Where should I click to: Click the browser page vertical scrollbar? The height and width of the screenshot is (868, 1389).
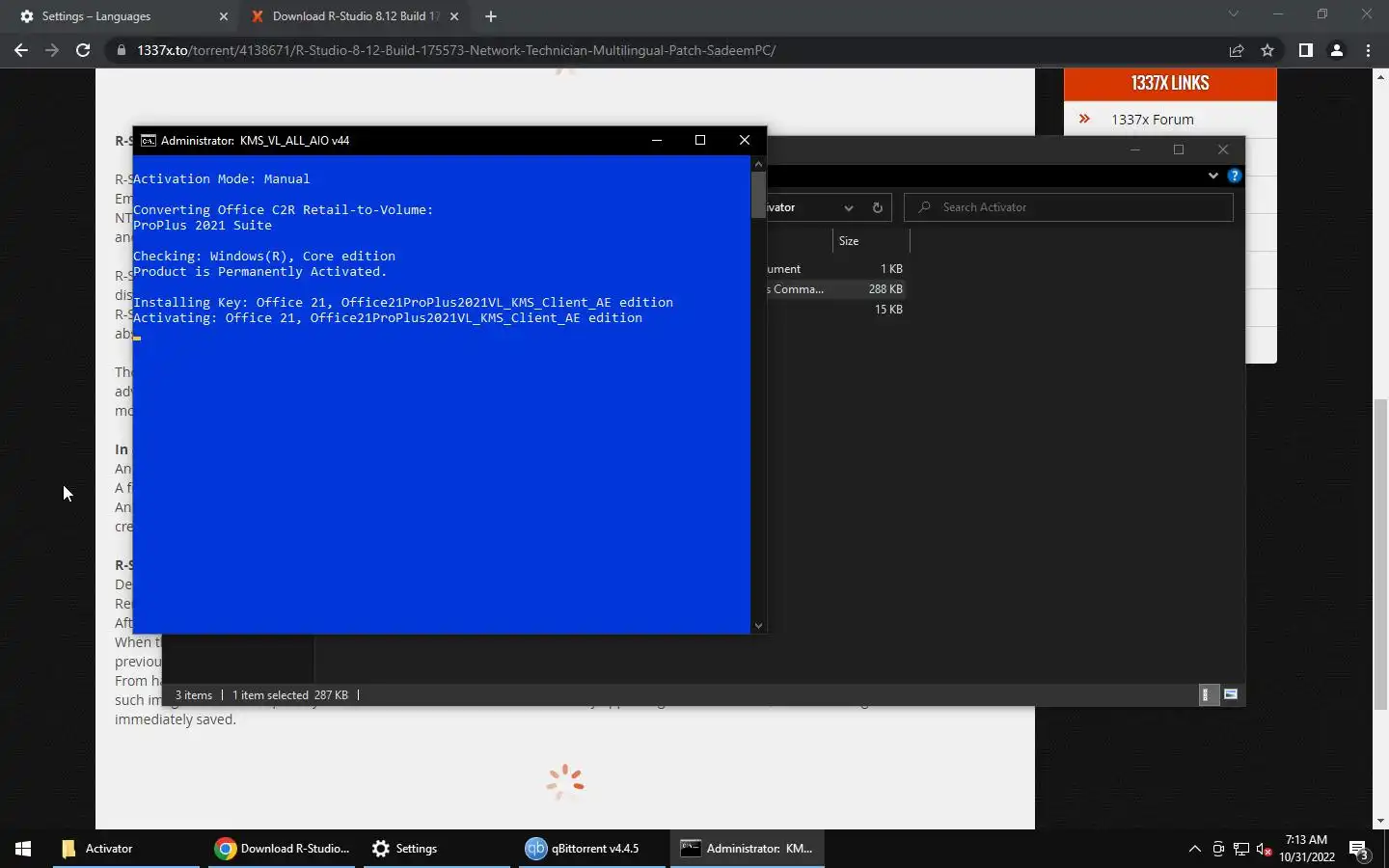[x=1380, y=555]
